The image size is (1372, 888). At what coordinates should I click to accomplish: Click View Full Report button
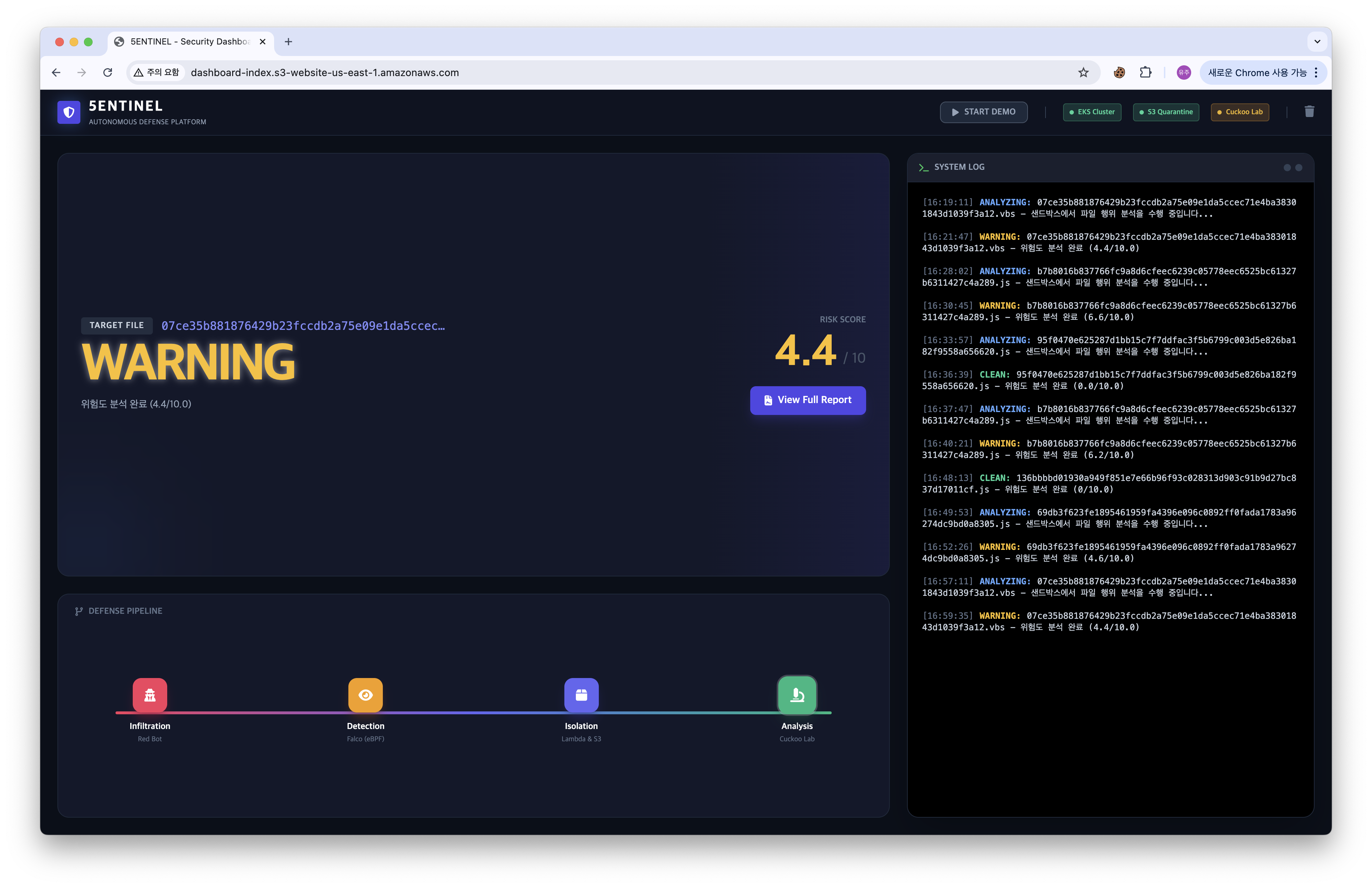pyautogui.click(x=807, y=400)
